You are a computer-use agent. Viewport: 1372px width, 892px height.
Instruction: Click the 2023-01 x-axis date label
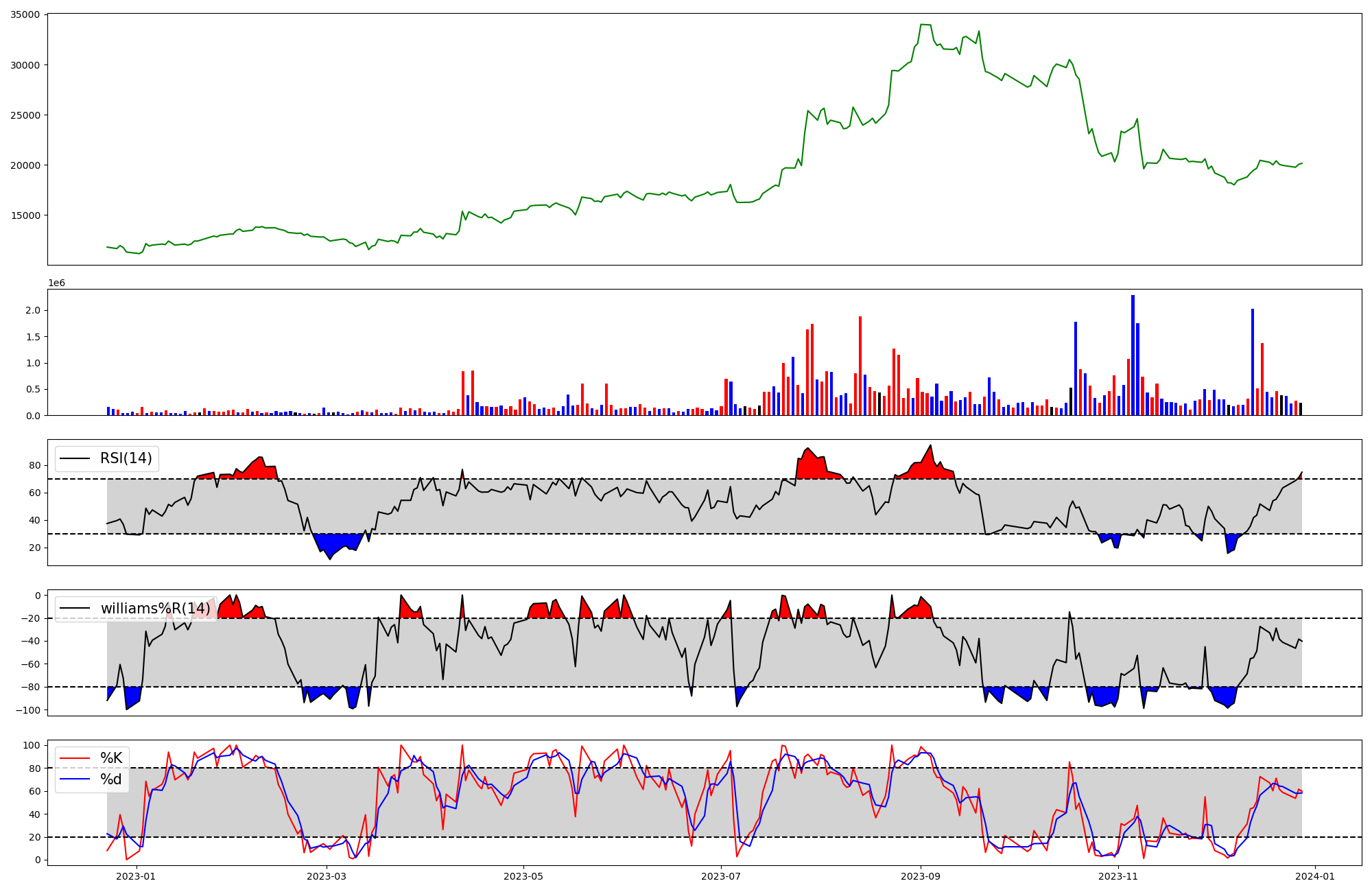(x=136, y=876)
